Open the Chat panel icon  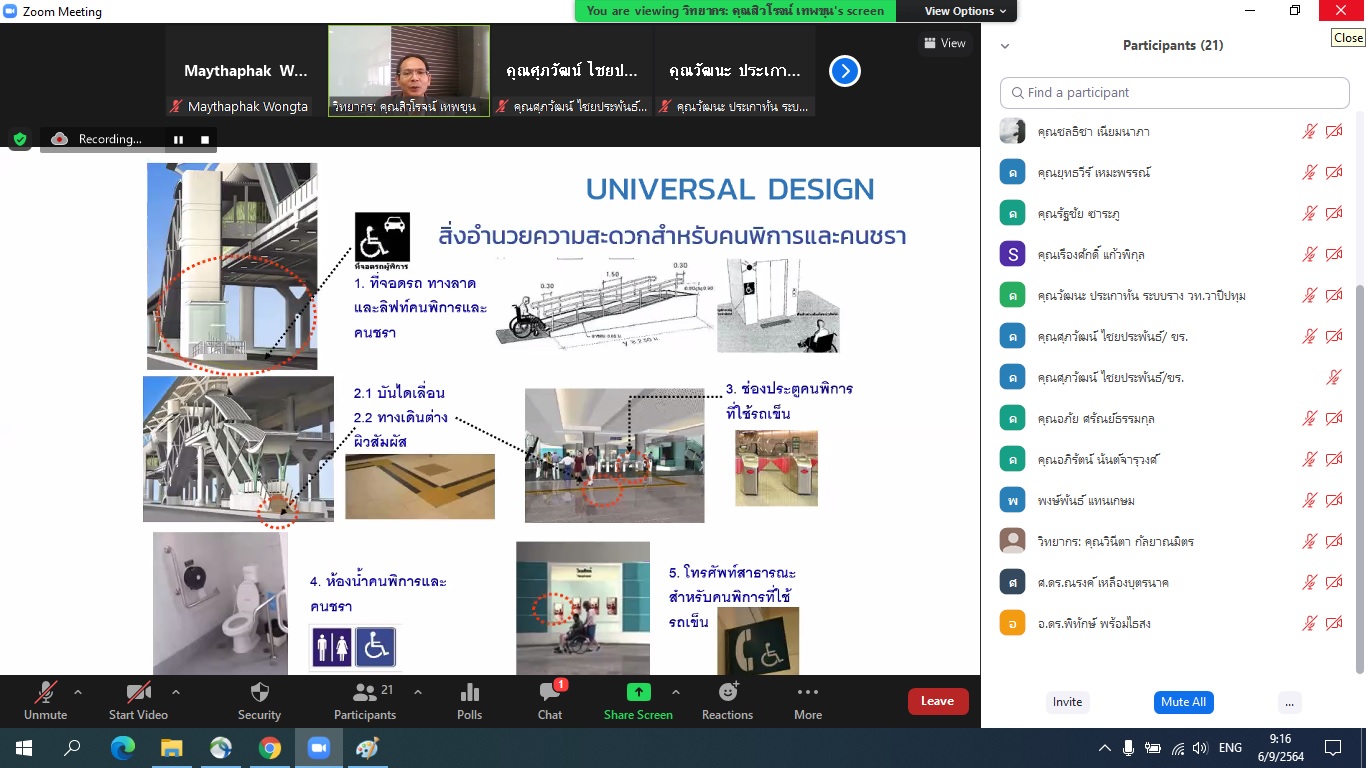click(x=549, y=693)
